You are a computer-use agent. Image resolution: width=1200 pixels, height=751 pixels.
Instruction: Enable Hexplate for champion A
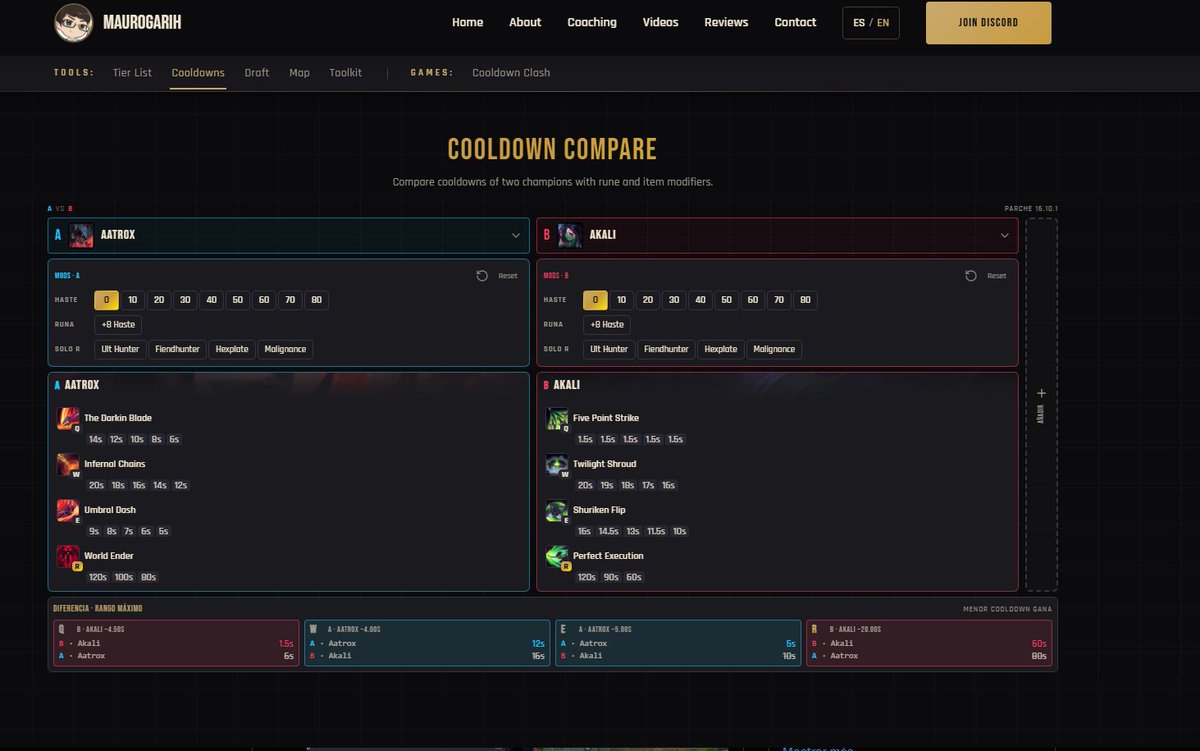[232, 349]
